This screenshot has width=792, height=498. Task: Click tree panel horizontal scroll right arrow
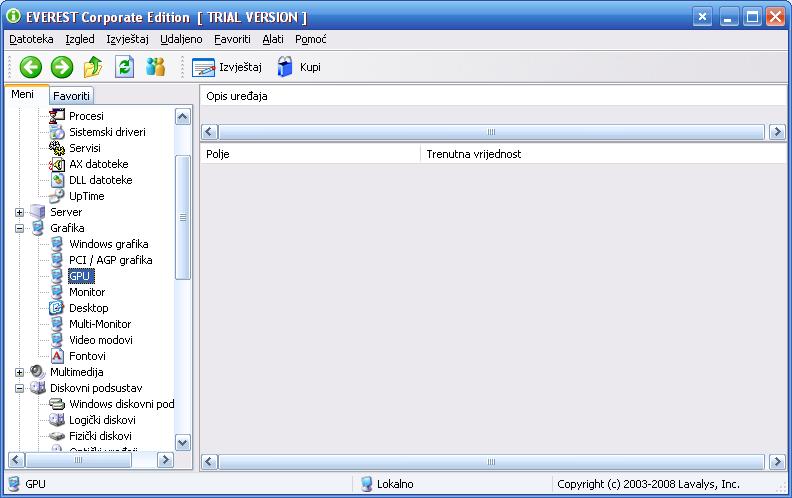point(165,460)
